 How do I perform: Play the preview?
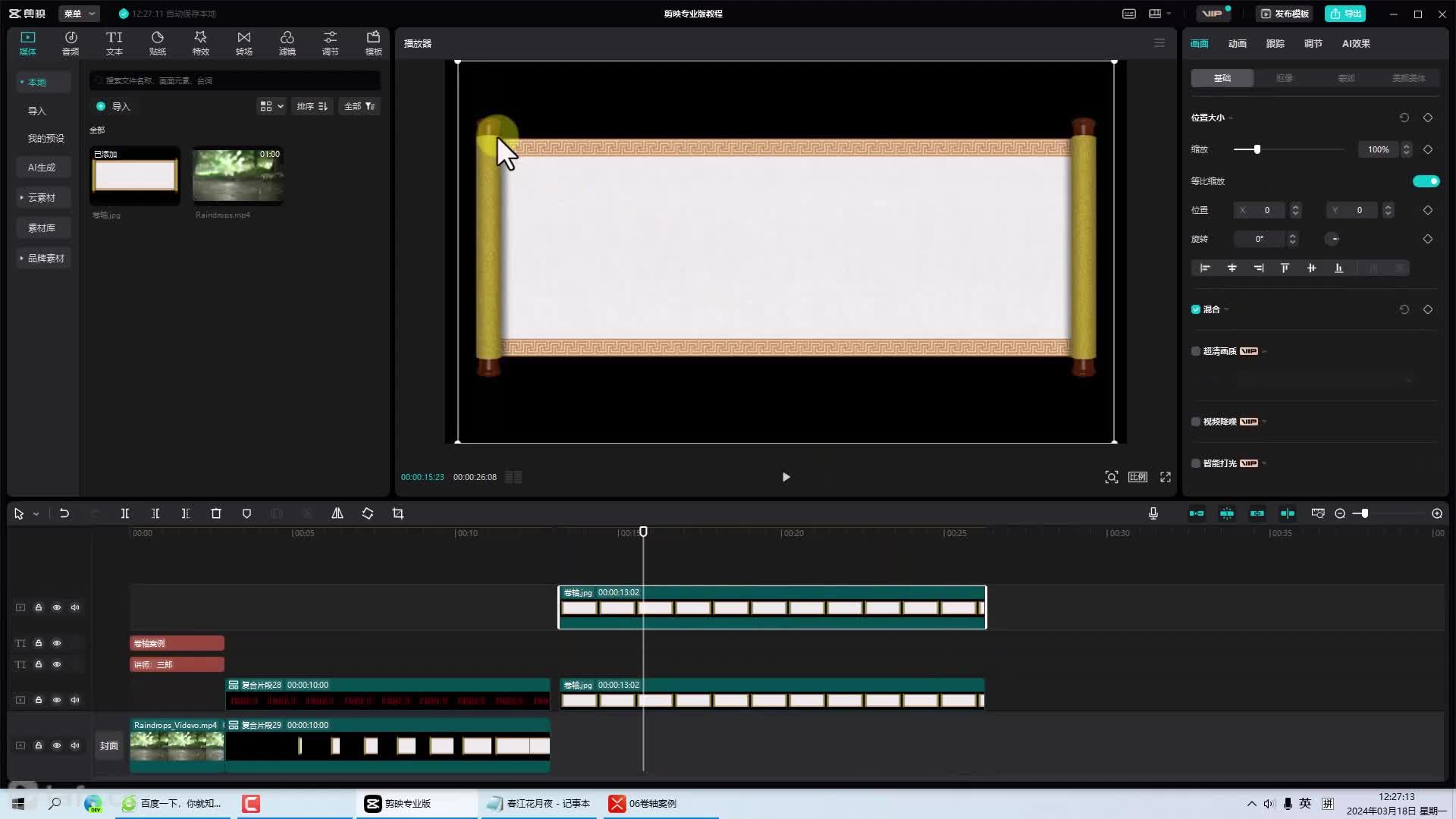click(x=786, y=477)
